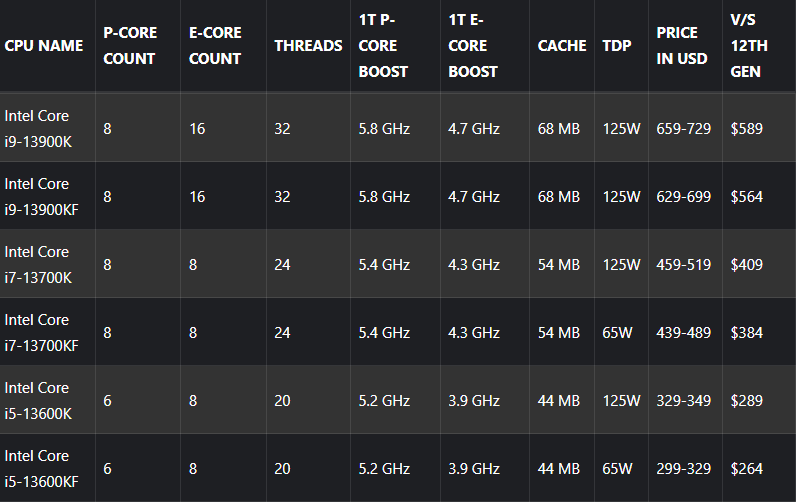Image resolution: width=796 pixels, height=502 pixels.
Task: Click the CPU NAME column header
Action: (44, 46)
